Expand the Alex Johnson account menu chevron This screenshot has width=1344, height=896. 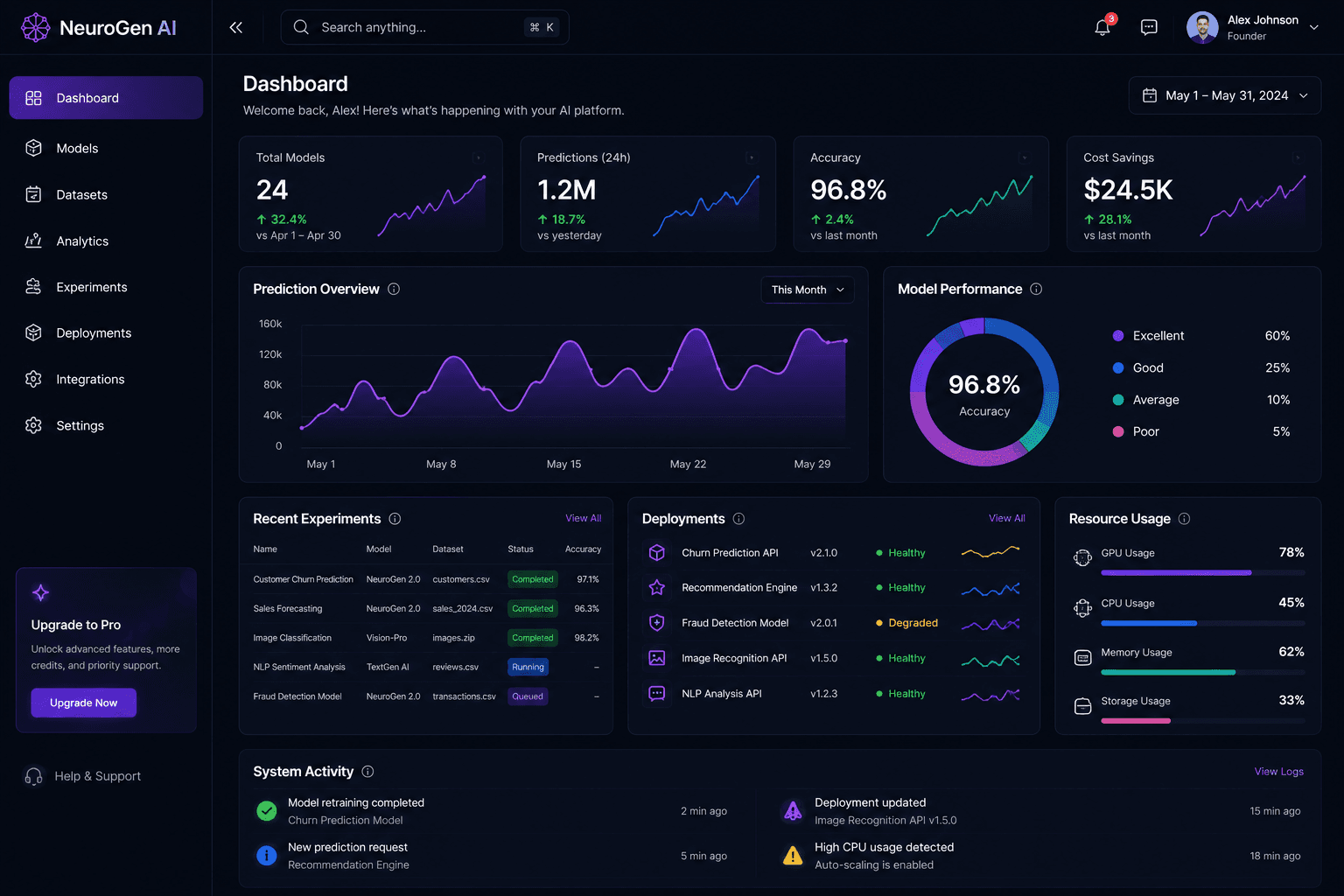tap(1313, 27)
